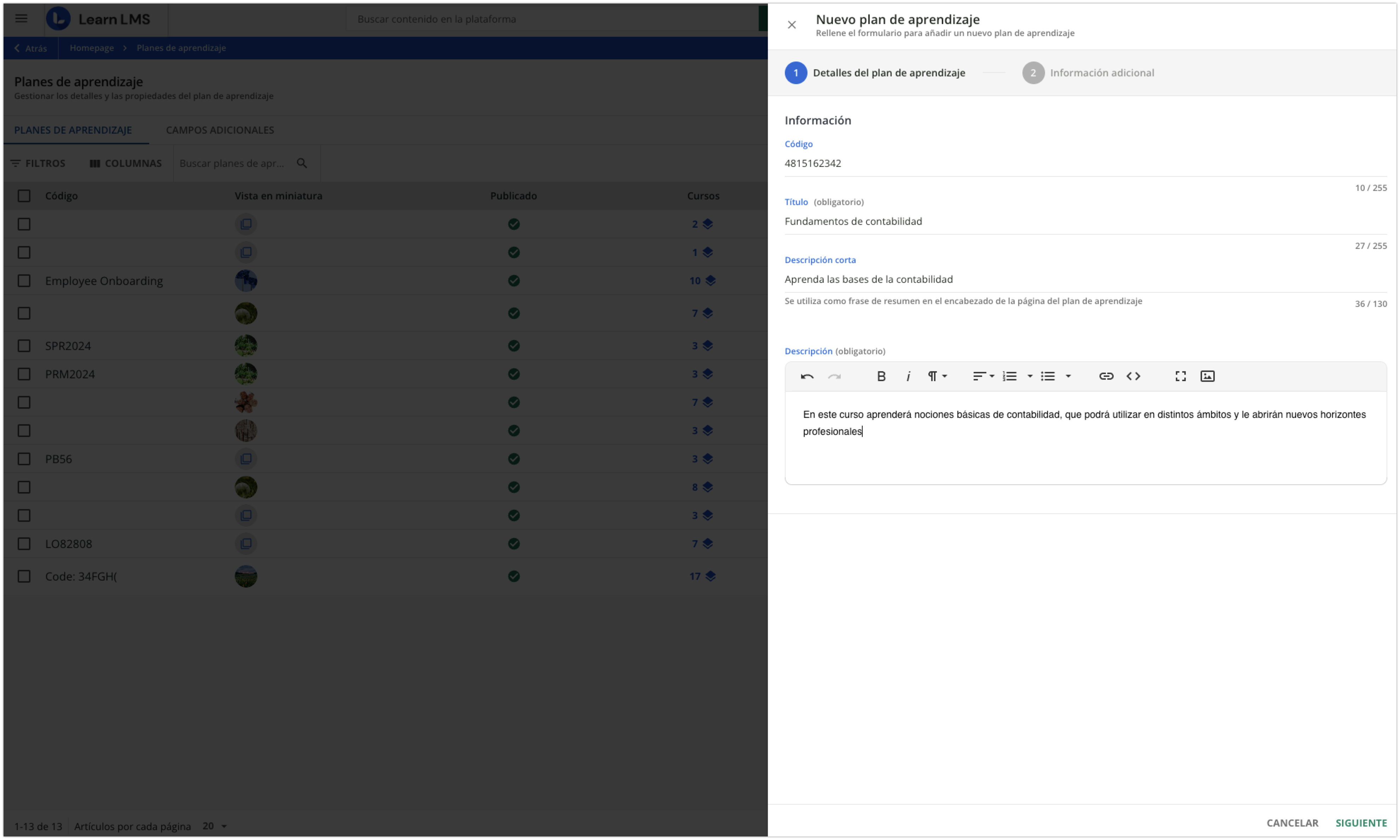Click the Título input field

1085,221
